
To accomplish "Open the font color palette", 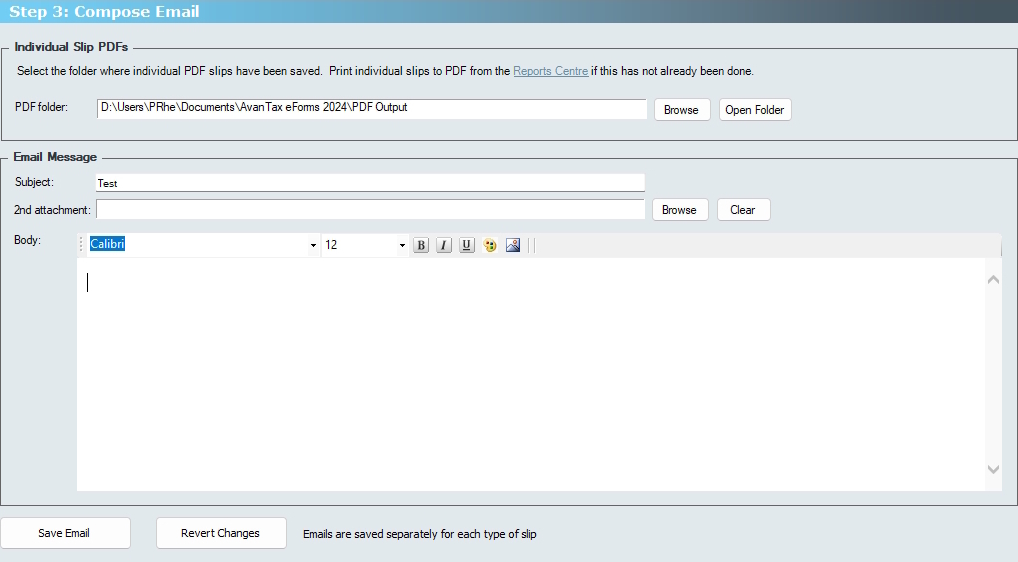I will point(490,245).
